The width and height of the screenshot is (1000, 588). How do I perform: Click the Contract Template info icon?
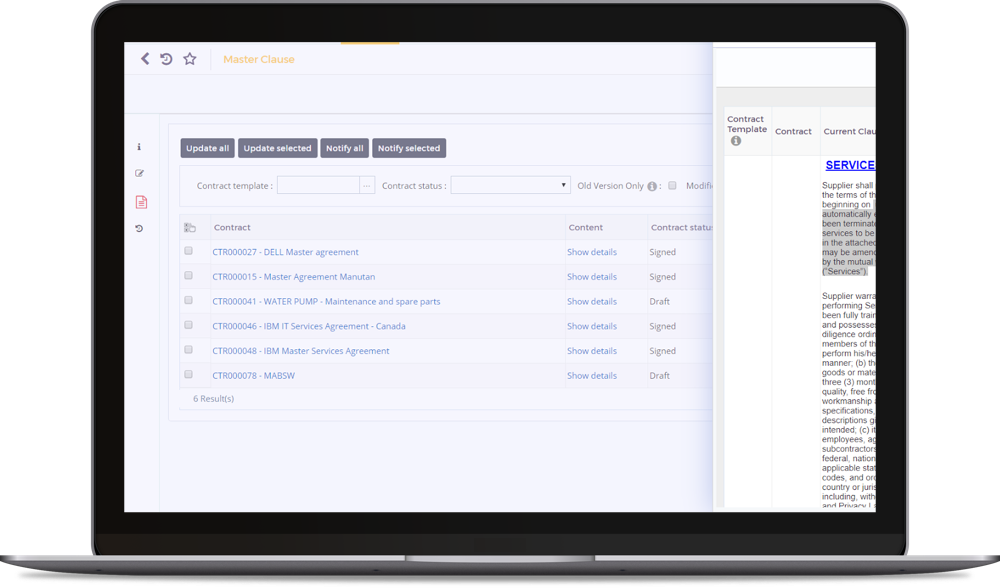(736, 141)
